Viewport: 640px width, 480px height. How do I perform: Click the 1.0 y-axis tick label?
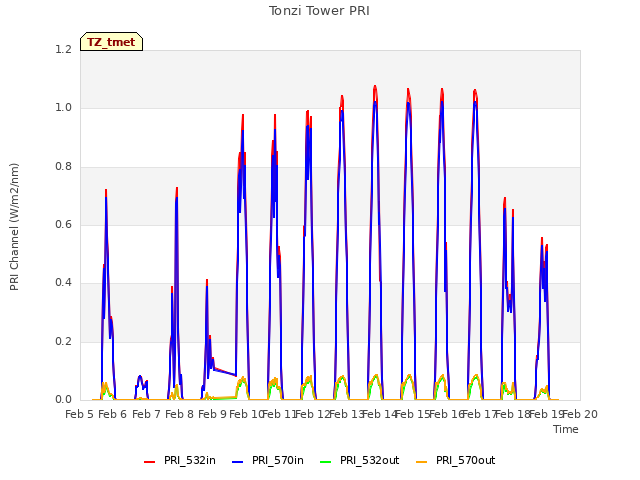pyautogui.click(x=63, y=108)
